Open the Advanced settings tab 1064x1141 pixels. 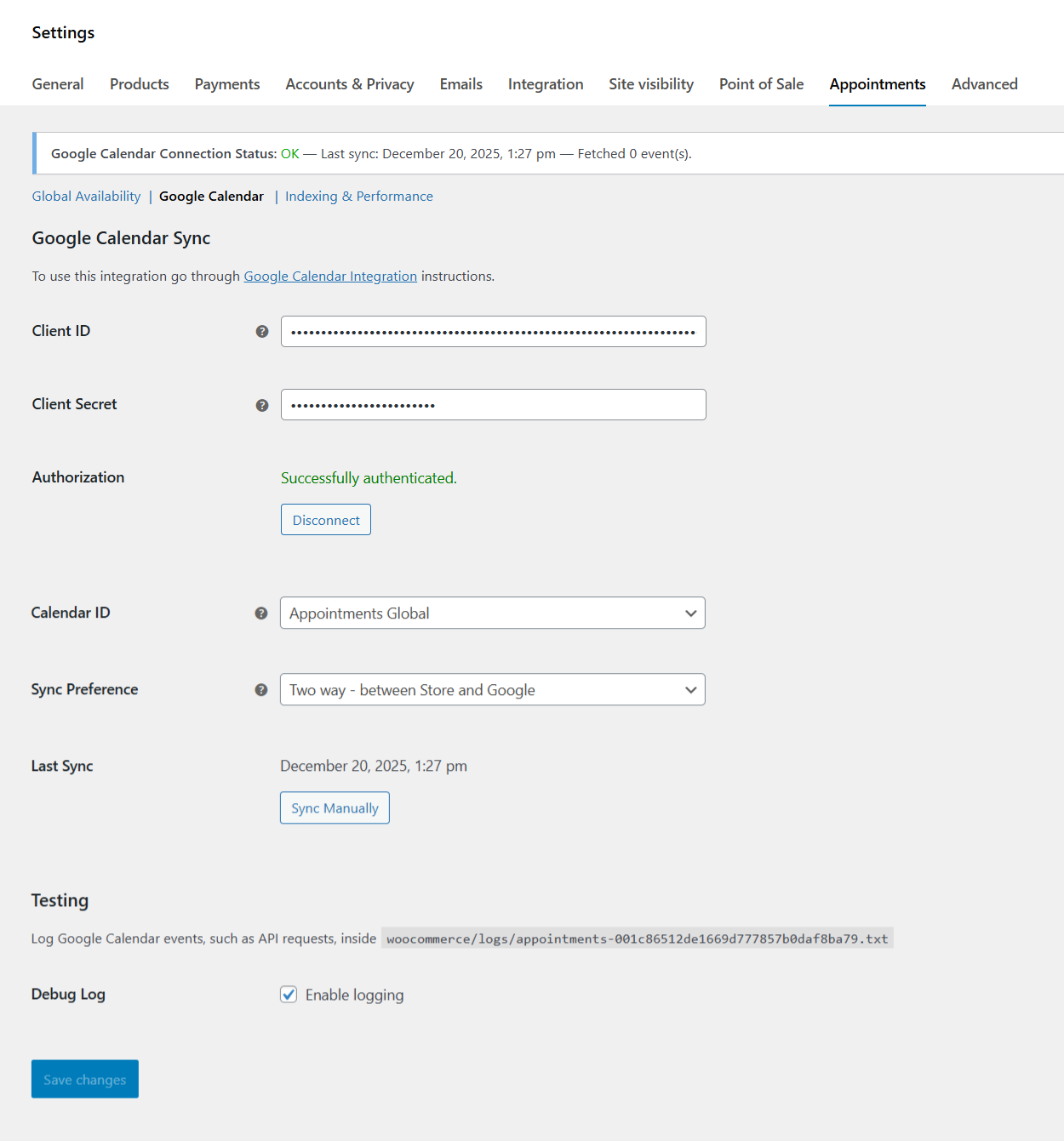click(984, 84)
